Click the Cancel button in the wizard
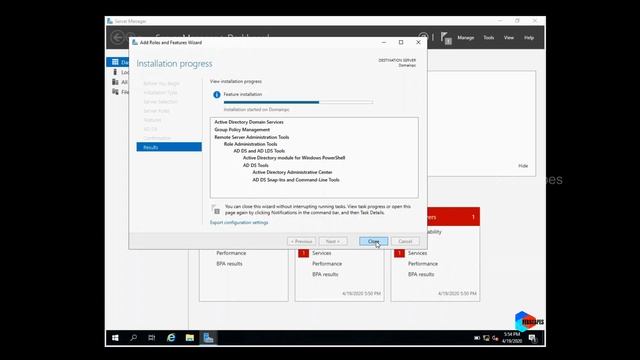This screenshot has width=640, height=360. pos(405,241)
